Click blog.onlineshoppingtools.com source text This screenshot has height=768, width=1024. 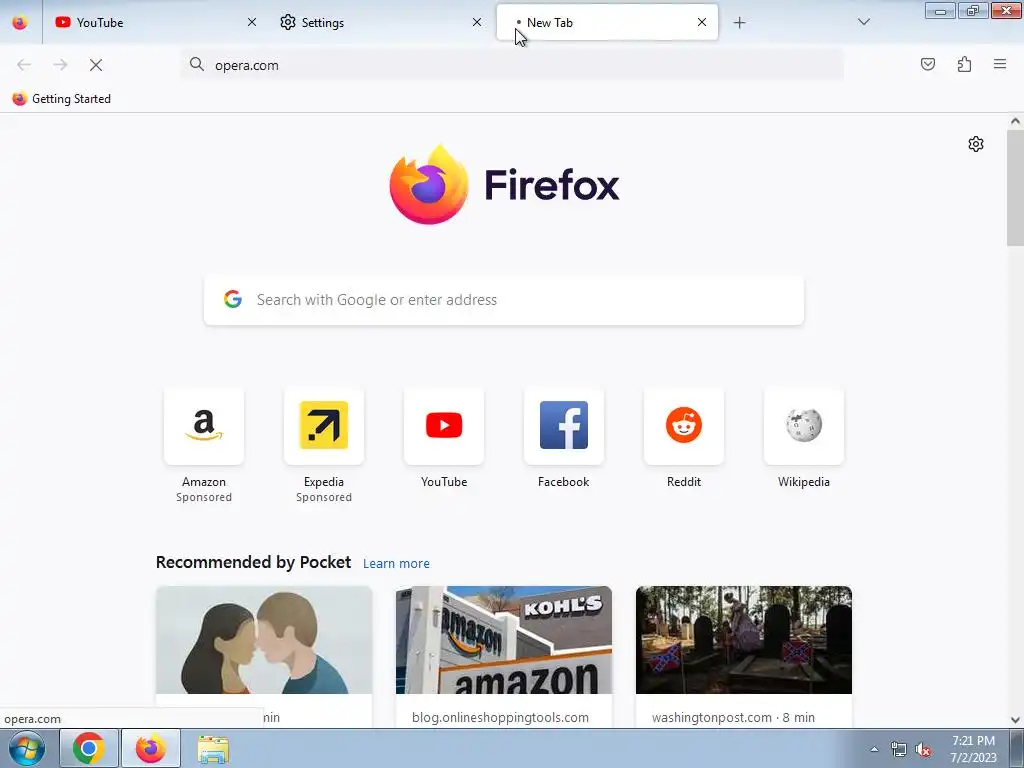(500, 717)
